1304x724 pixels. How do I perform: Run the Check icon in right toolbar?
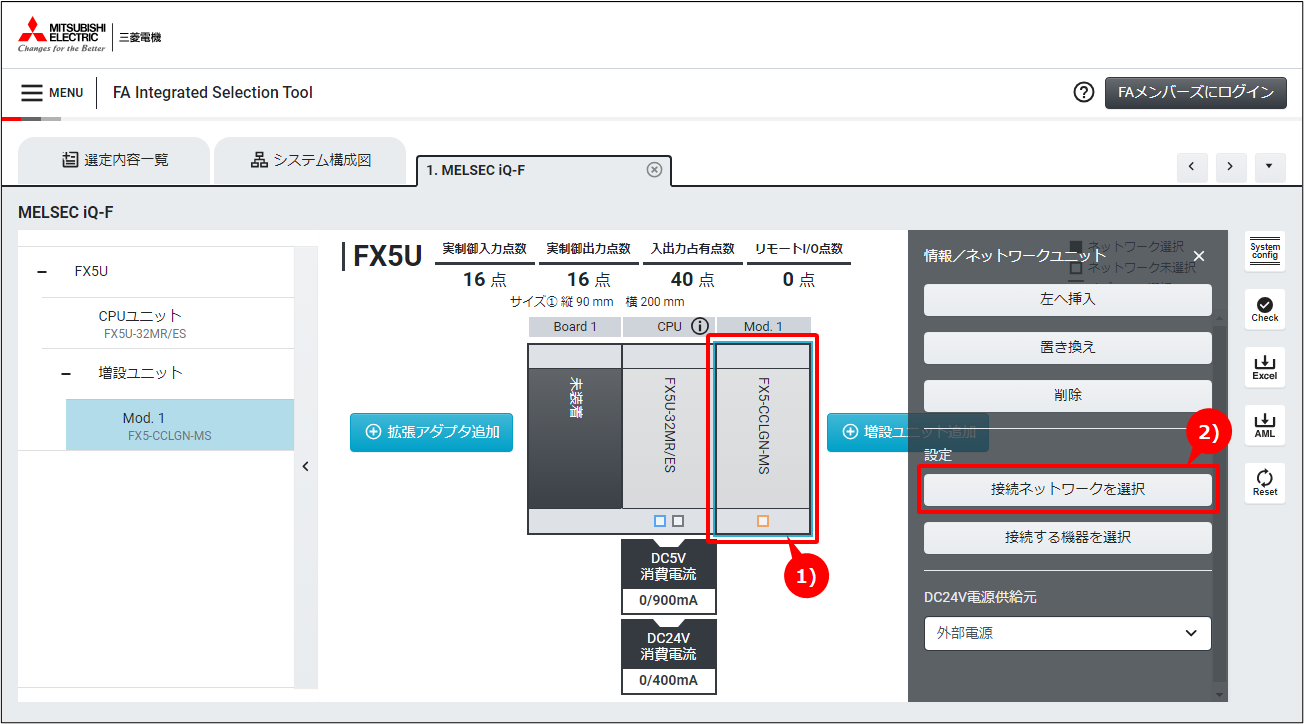[x=1265, y=309]
